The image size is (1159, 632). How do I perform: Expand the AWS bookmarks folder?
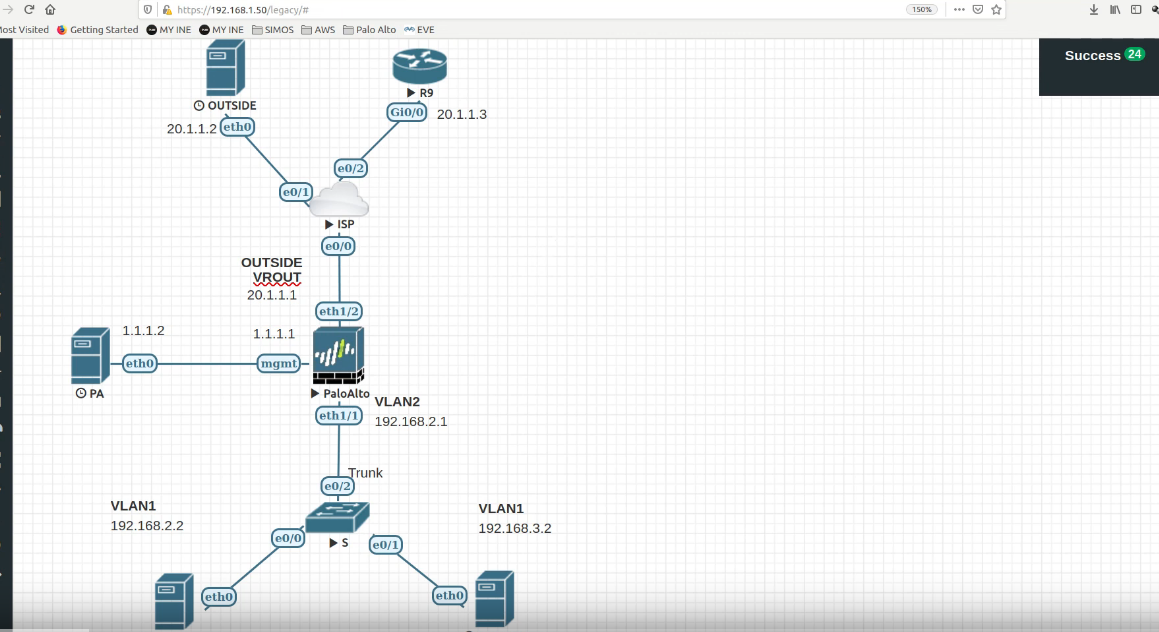[x=318, y=30]
